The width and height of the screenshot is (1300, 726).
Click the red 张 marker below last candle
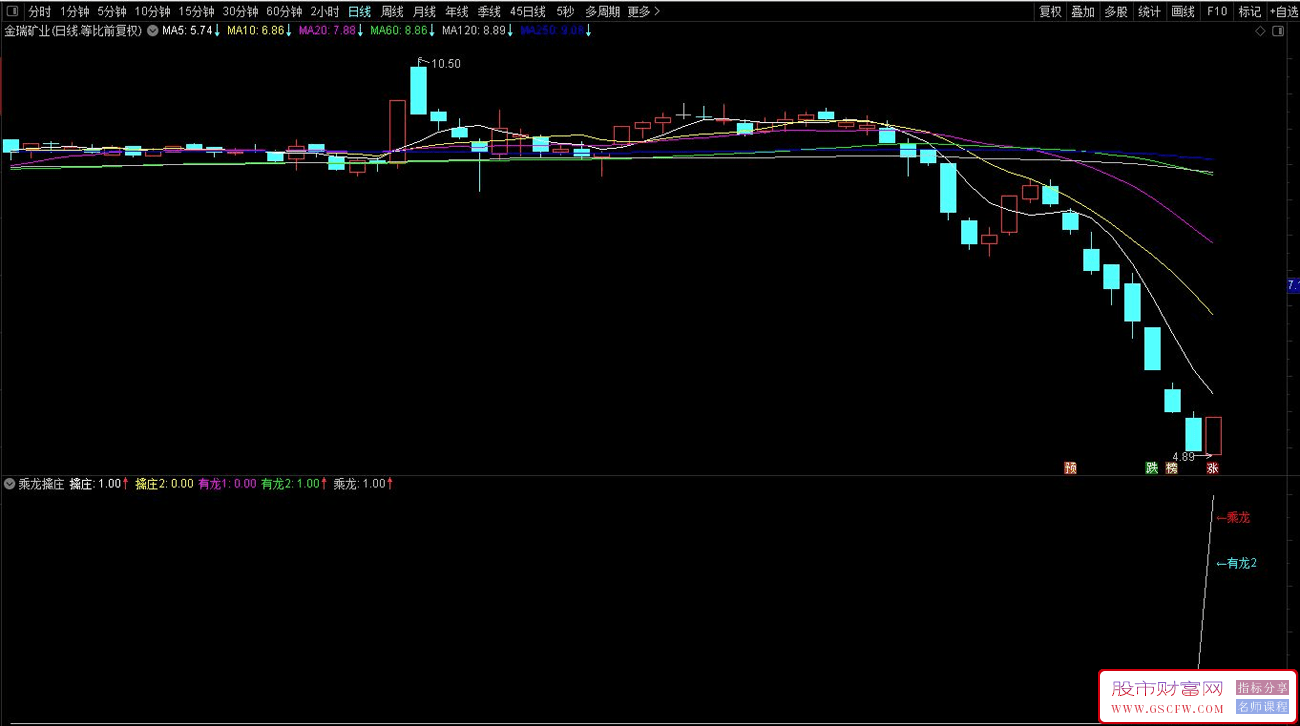click(x=1213, y=467)
